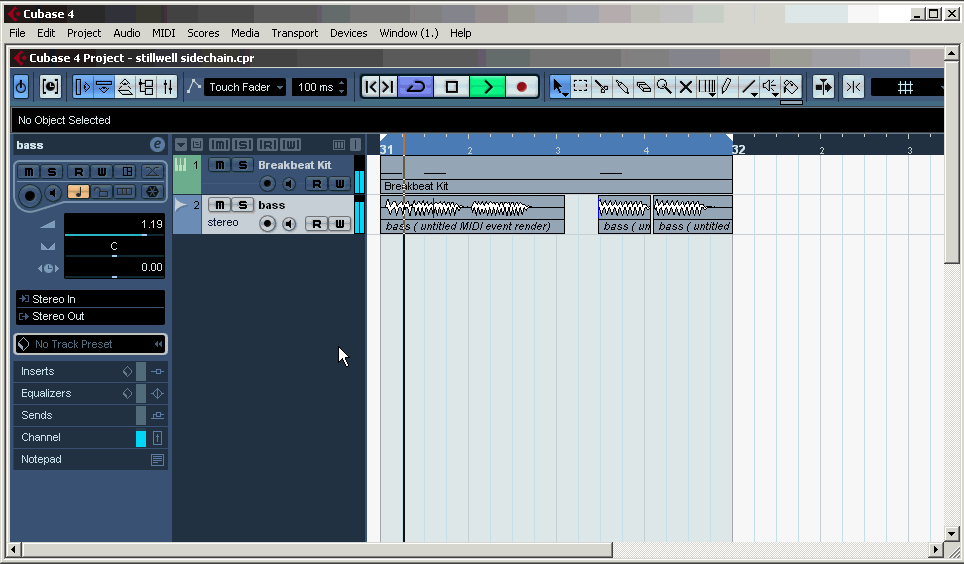
Task: Select the Time Warp tool
Action: tap(707, 87)
